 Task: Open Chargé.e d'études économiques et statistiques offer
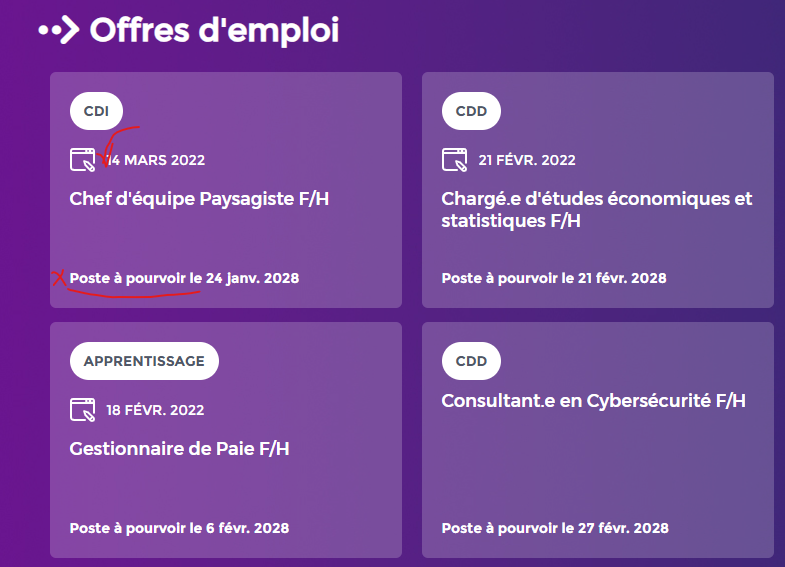(x=597, y=210)
